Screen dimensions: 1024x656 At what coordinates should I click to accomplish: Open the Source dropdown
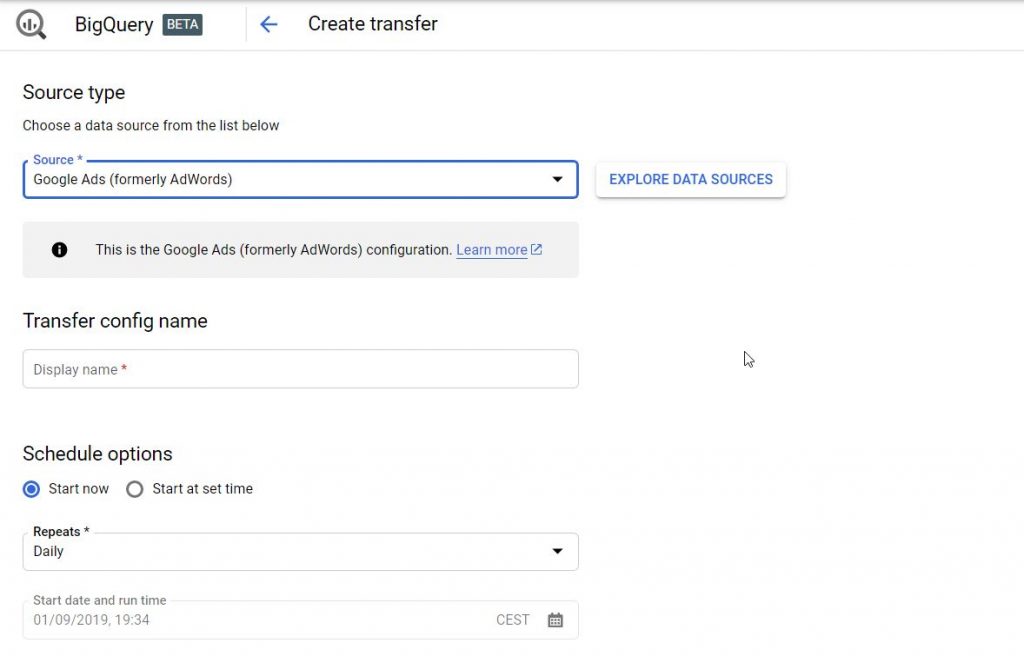point(300,180)
